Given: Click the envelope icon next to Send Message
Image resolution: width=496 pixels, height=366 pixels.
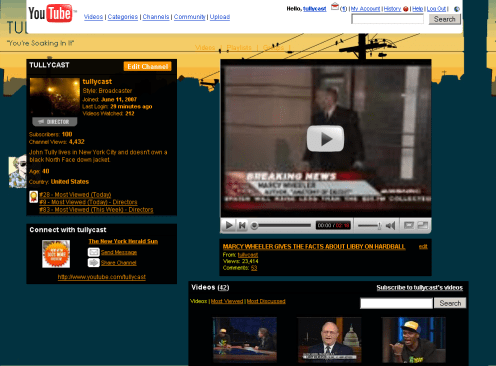Looking at the screenshot, I should click(x=94, y=252).
